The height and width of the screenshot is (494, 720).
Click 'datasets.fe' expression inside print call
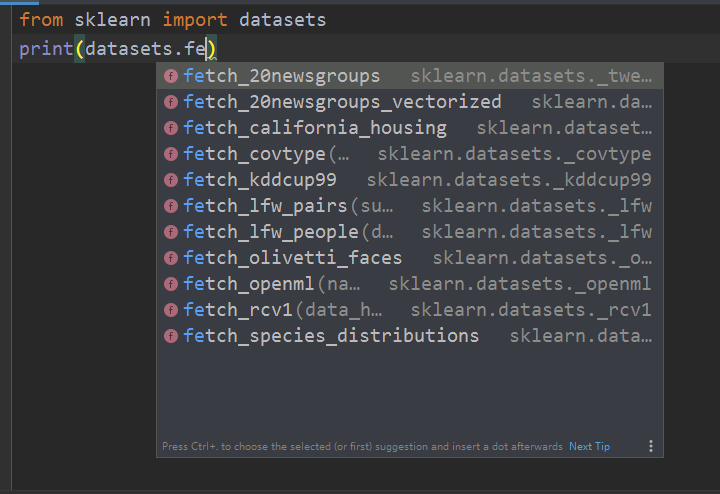click(146, 49)
